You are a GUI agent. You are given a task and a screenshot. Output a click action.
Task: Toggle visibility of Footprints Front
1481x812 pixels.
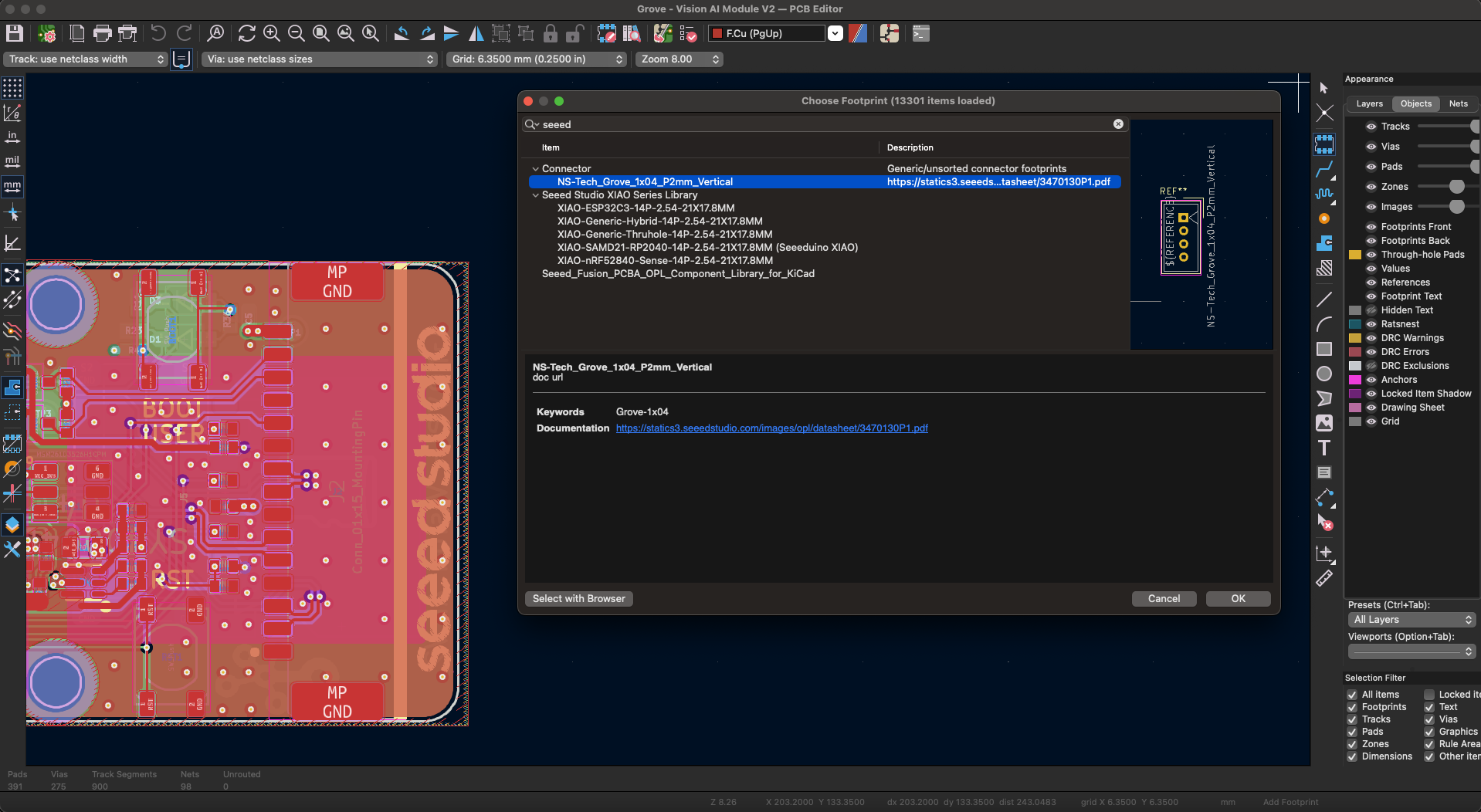(x=1371, y=227)
